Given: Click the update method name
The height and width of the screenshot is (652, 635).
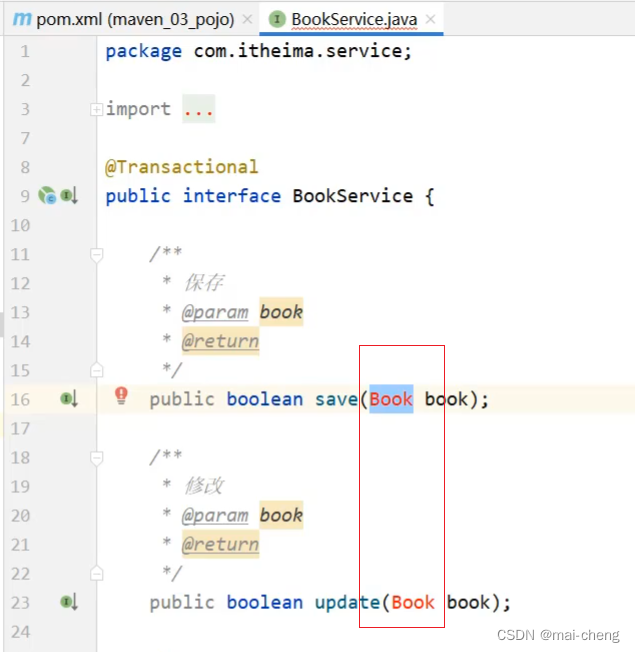Looking at the screenshot, I should 347,603.
